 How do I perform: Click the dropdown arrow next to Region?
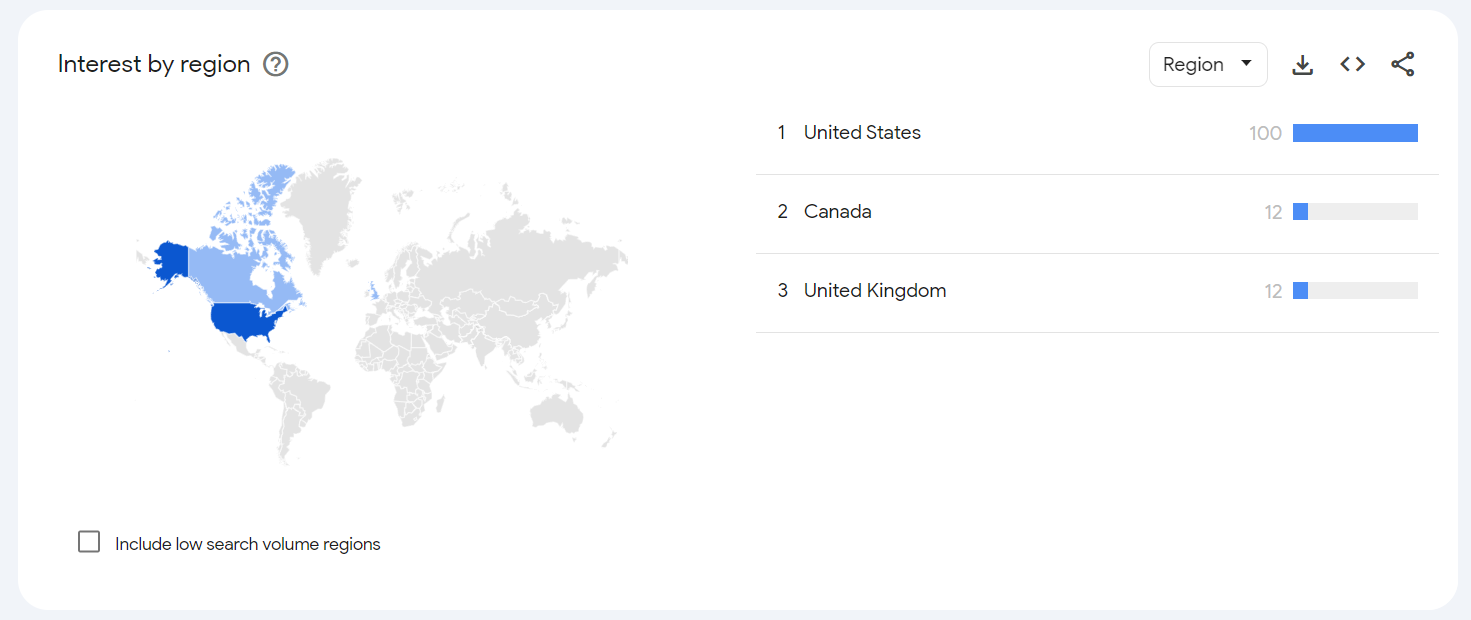point(1246,63)
